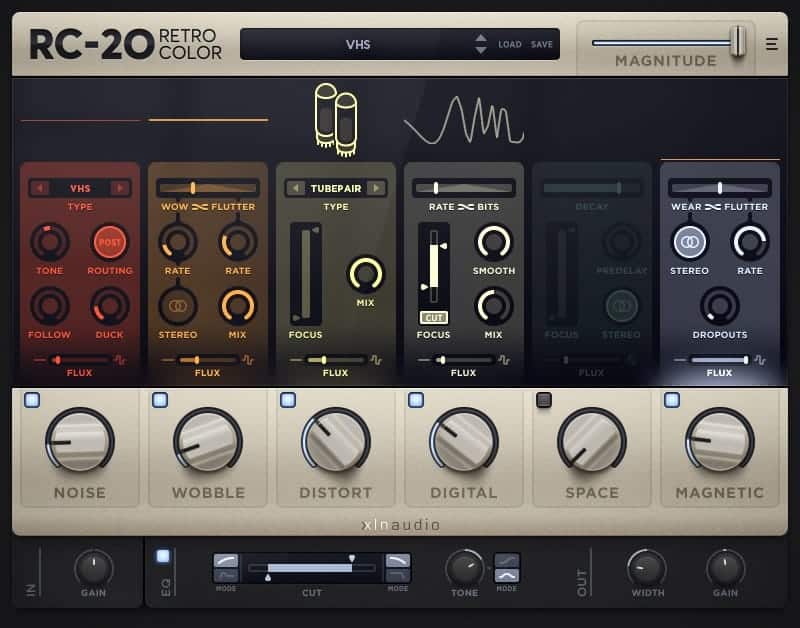Step to previous preset up arrow
Image resolution: width=800 pixels, height=628 pixels.
click(481, 38)
